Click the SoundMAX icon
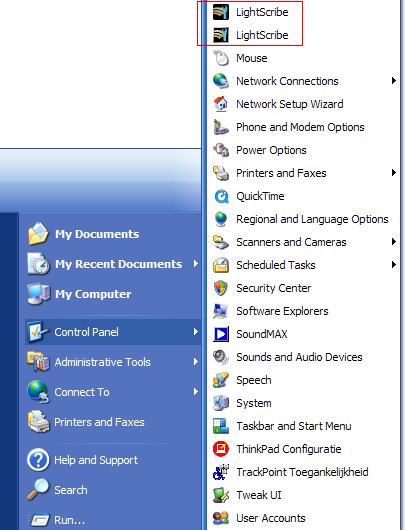Viewport: 406px width, 530px height. [221, 334]
